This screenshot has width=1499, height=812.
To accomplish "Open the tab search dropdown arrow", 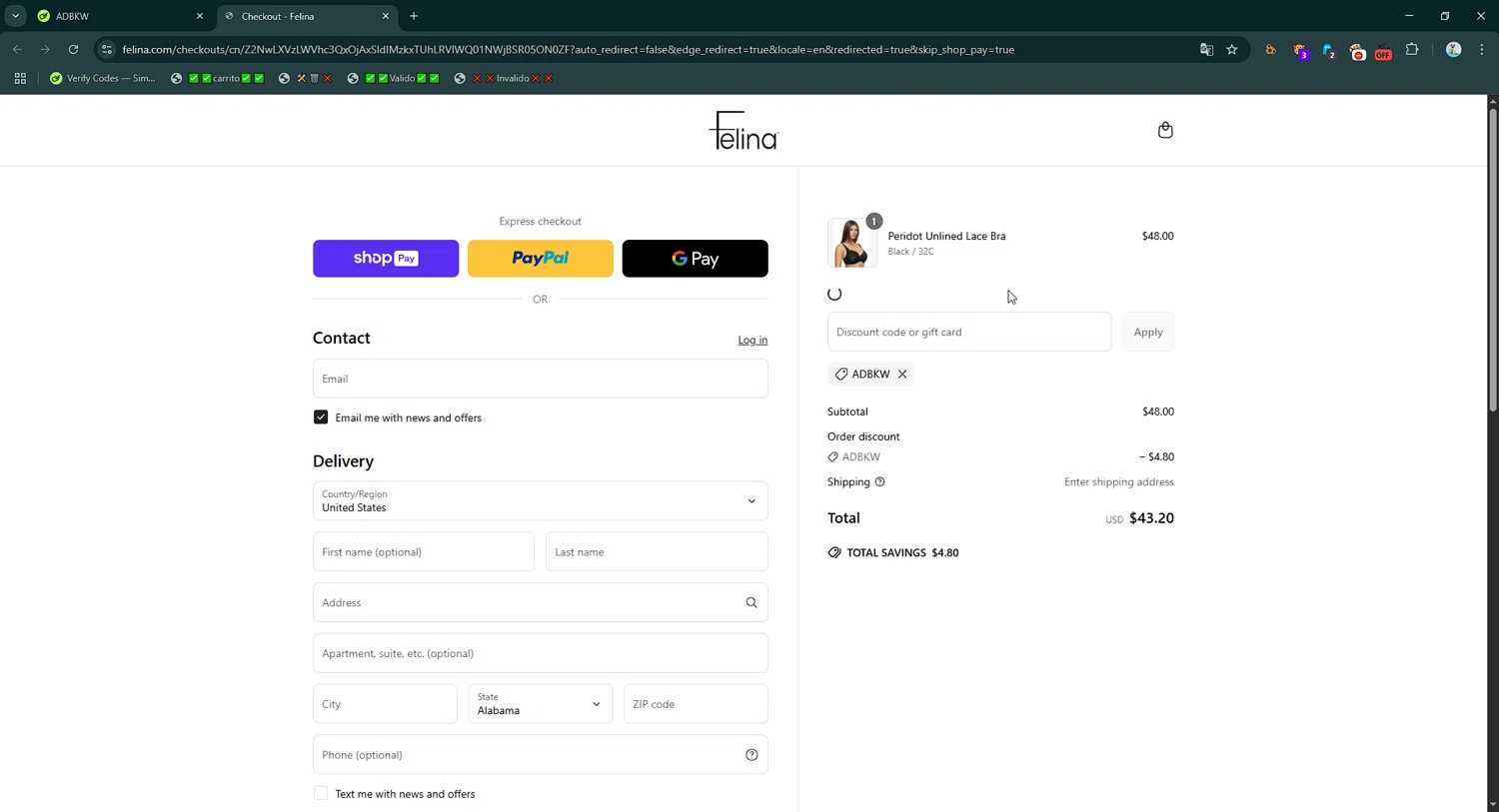I will click(x=15, y=16).
